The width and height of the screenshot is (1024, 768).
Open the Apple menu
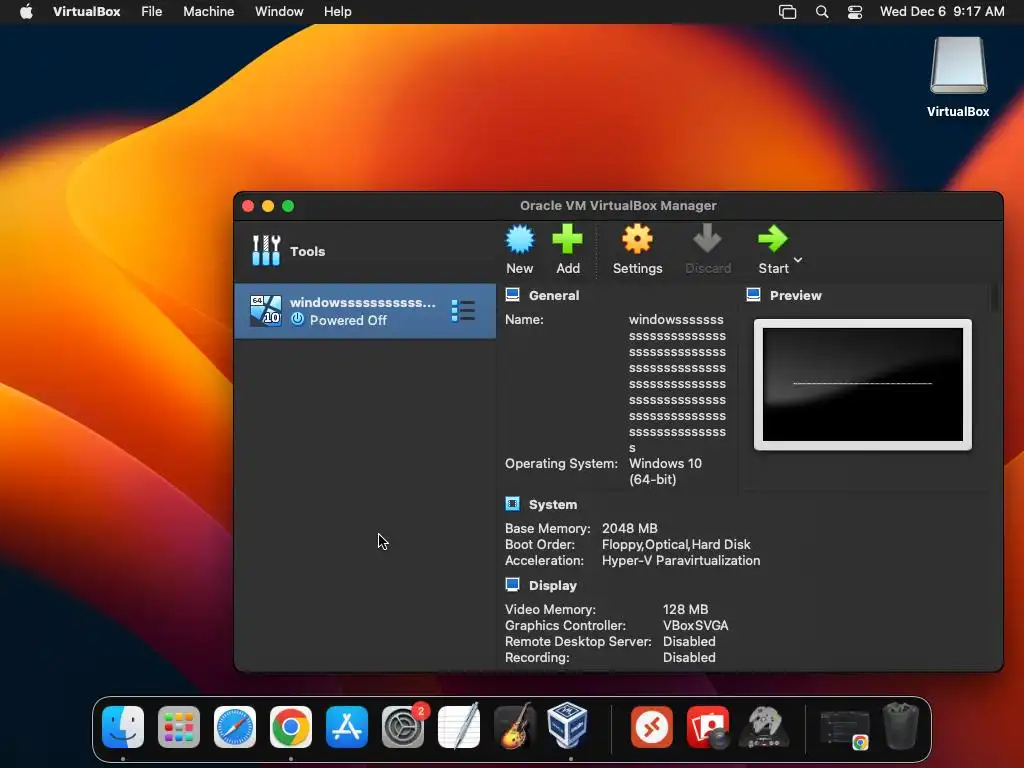(x=26, y=12)
